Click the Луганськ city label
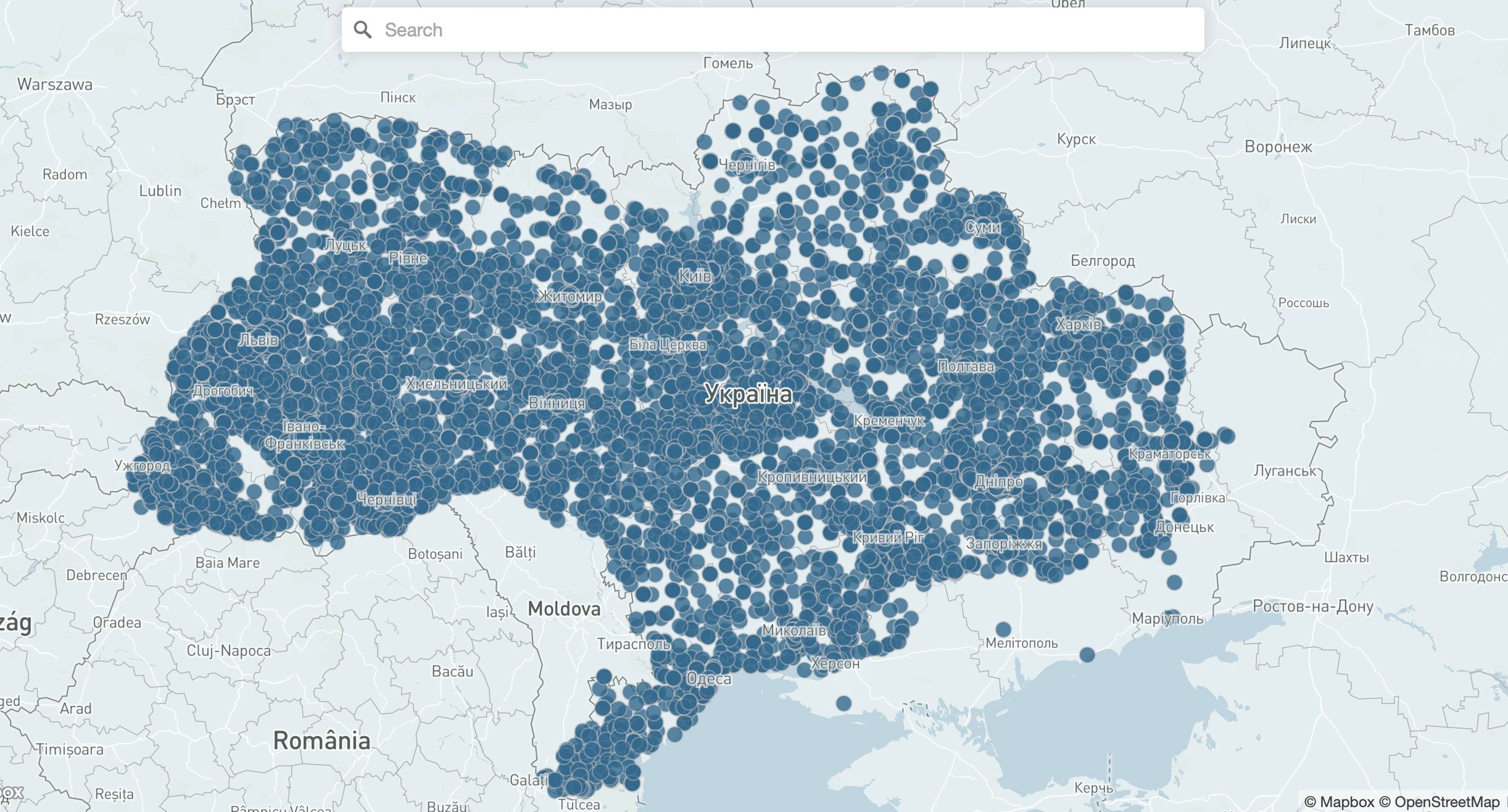This screenshot has width=1508, height=812. [1285, 471]
